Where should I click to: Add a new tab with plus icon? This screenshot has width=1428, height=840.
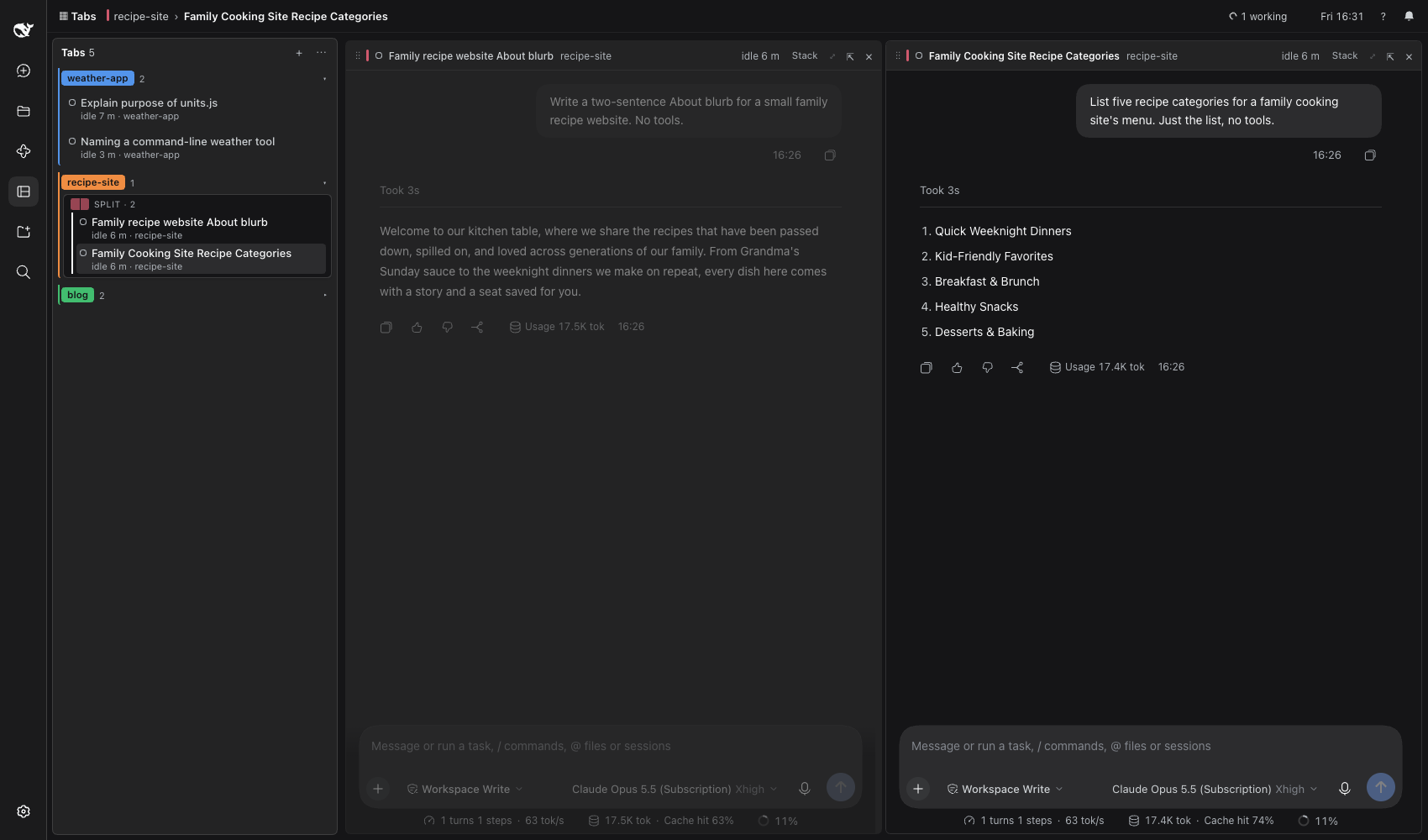[299, 53]
